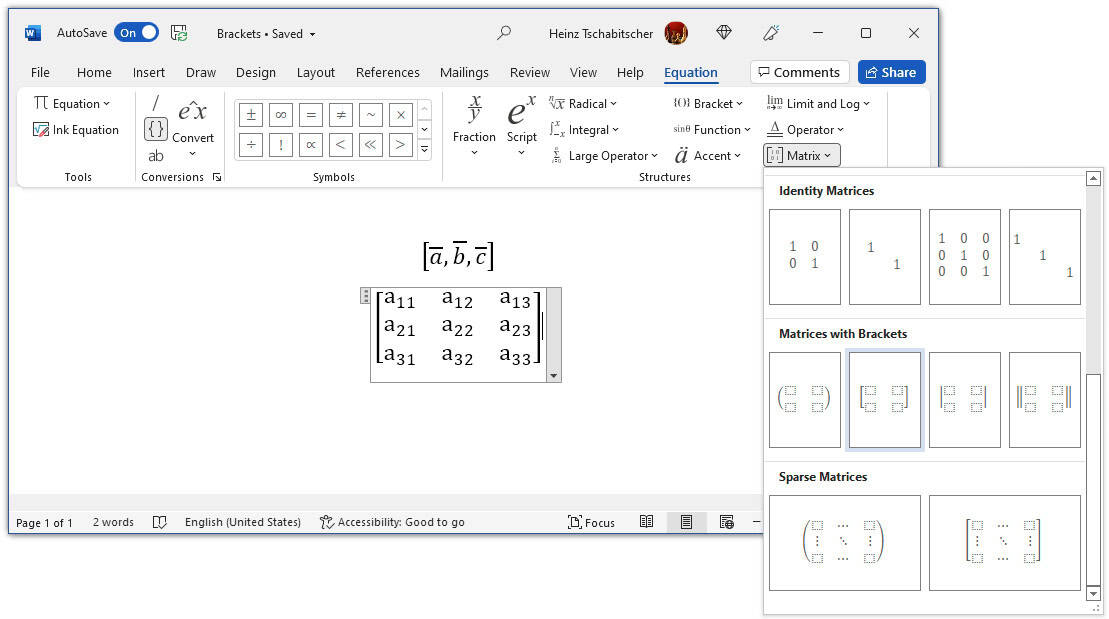Image resolution: width=1109 pixels, height=619 pixels.
Task: Open the Fraction structures dropdown
Action: (x=474, y=127)
